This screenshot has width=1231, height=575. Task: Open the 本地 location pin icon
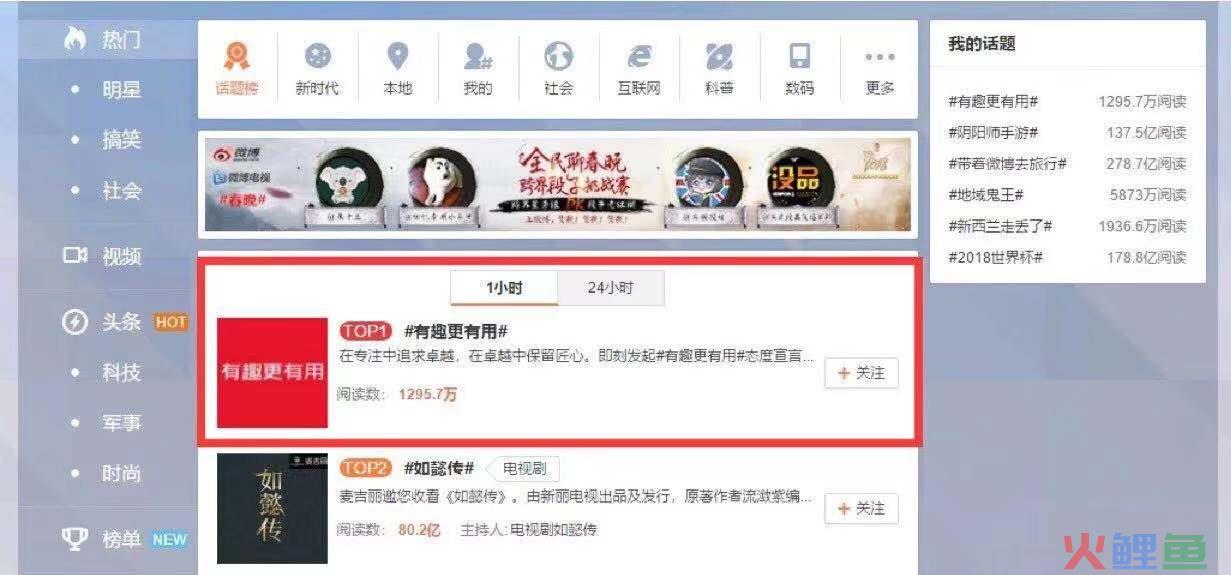pyautogui.click(x=398, y=69)
